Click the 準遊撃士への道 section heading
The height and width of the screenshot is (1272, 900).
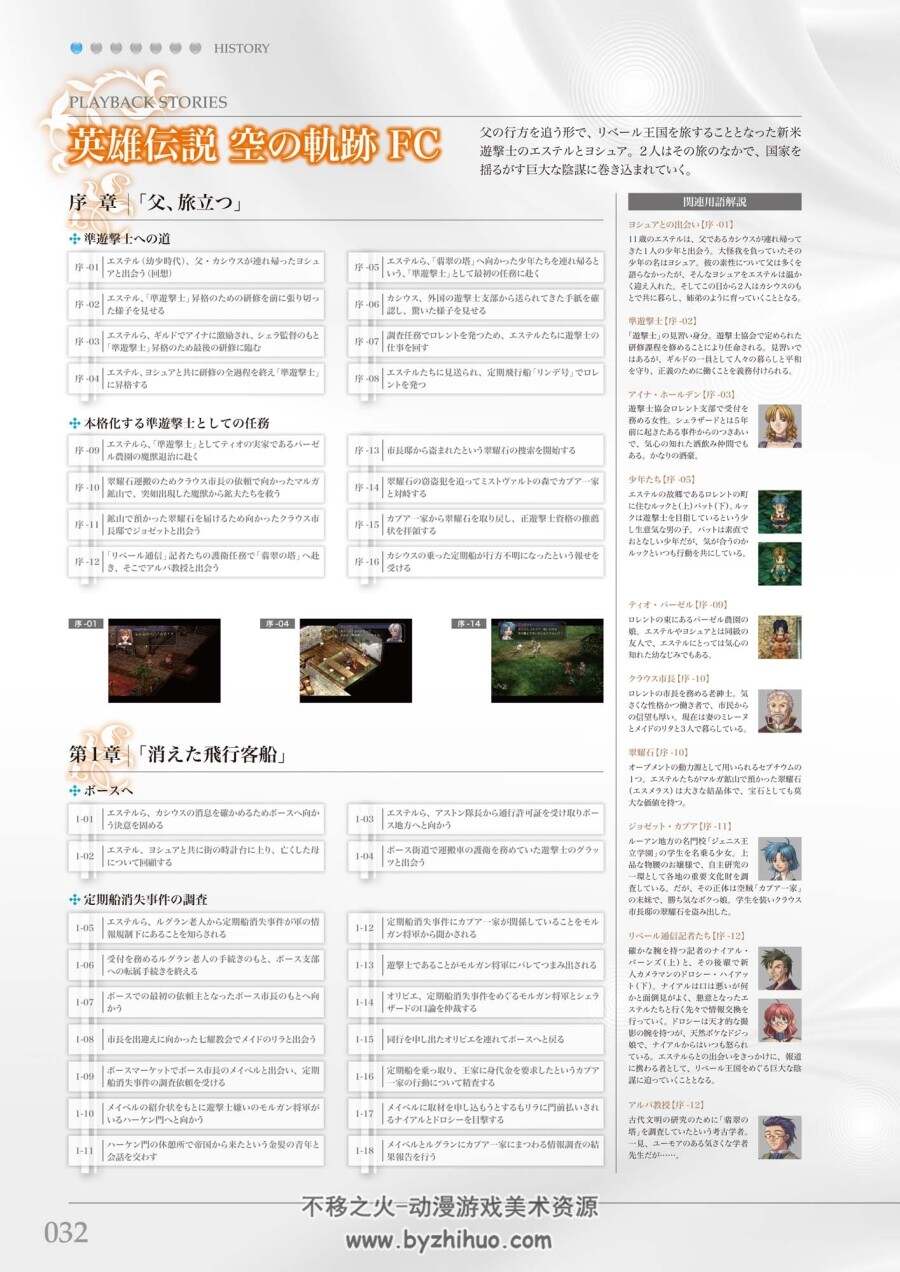126,238
